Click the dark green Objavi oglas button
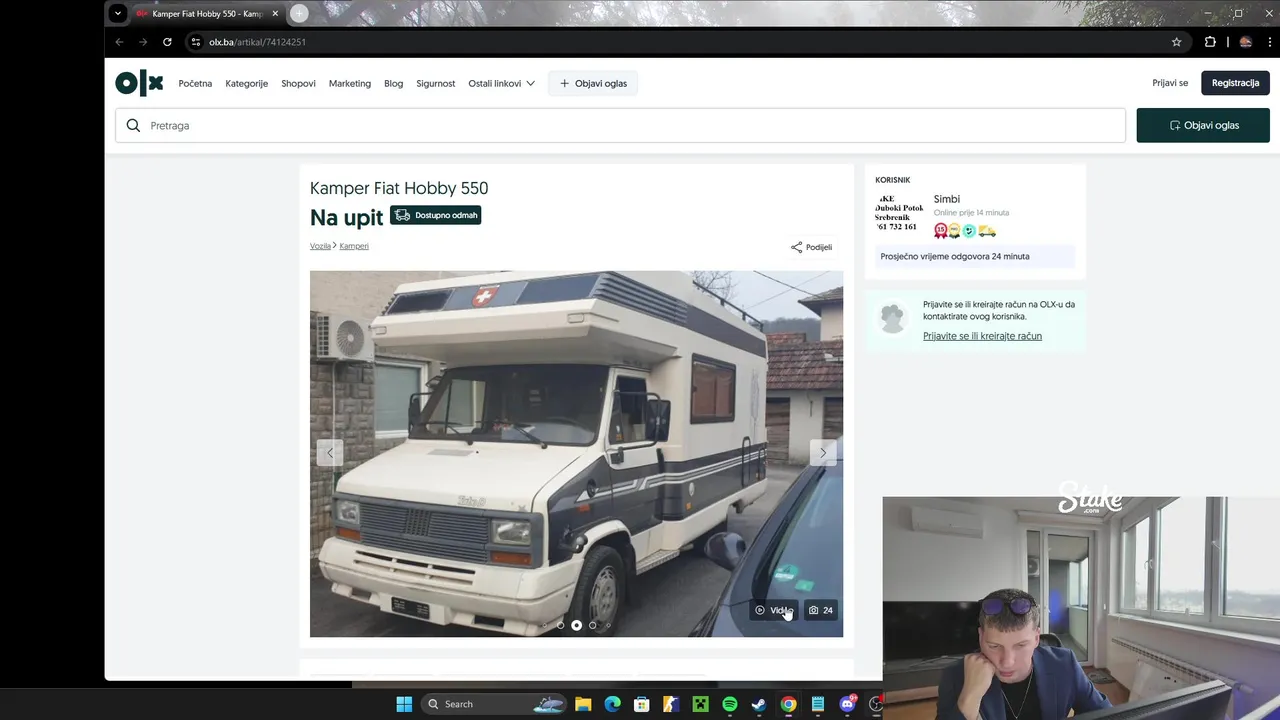 pos(1203,125)
